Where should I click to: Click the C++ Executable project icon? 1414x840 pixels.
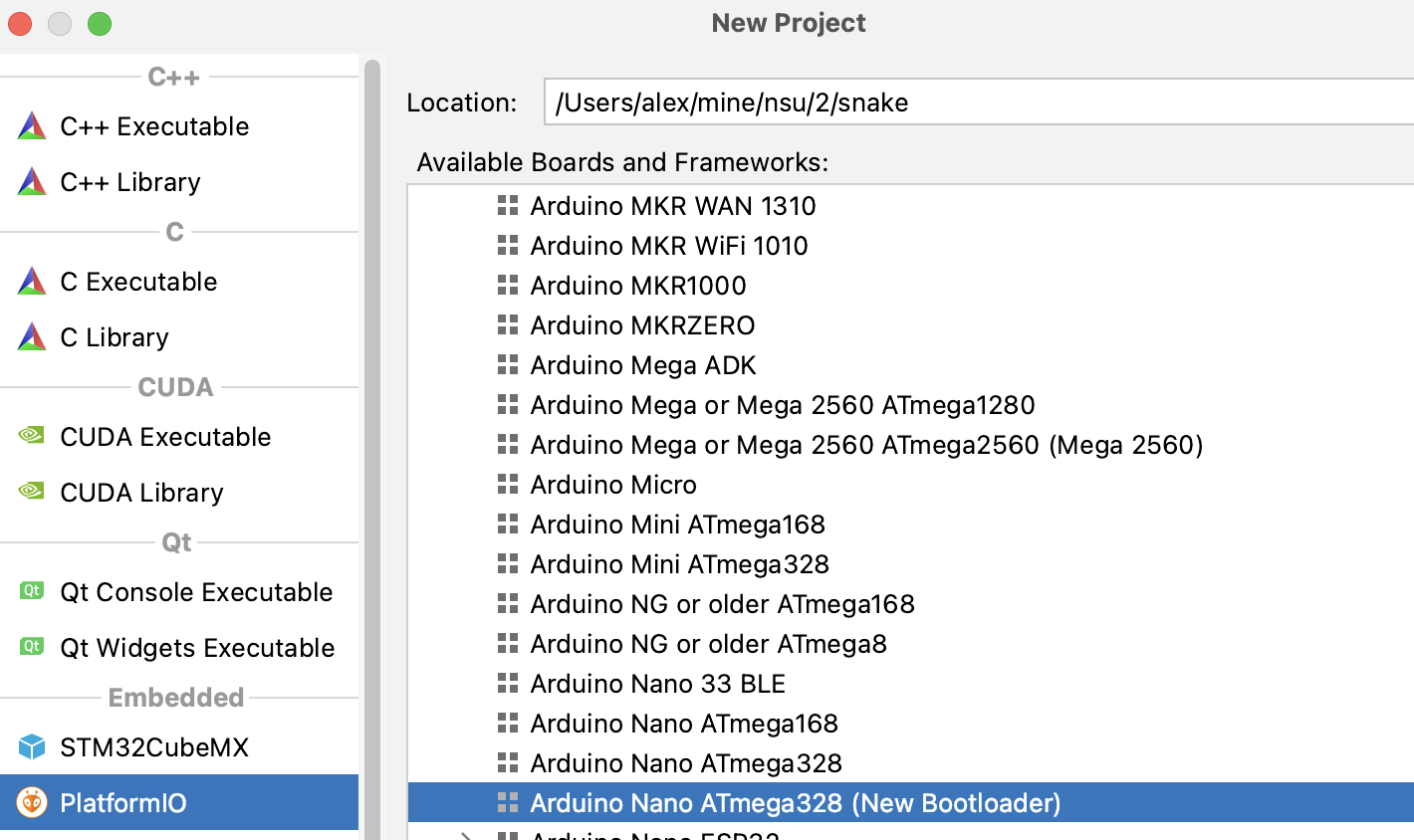point(32,126)
